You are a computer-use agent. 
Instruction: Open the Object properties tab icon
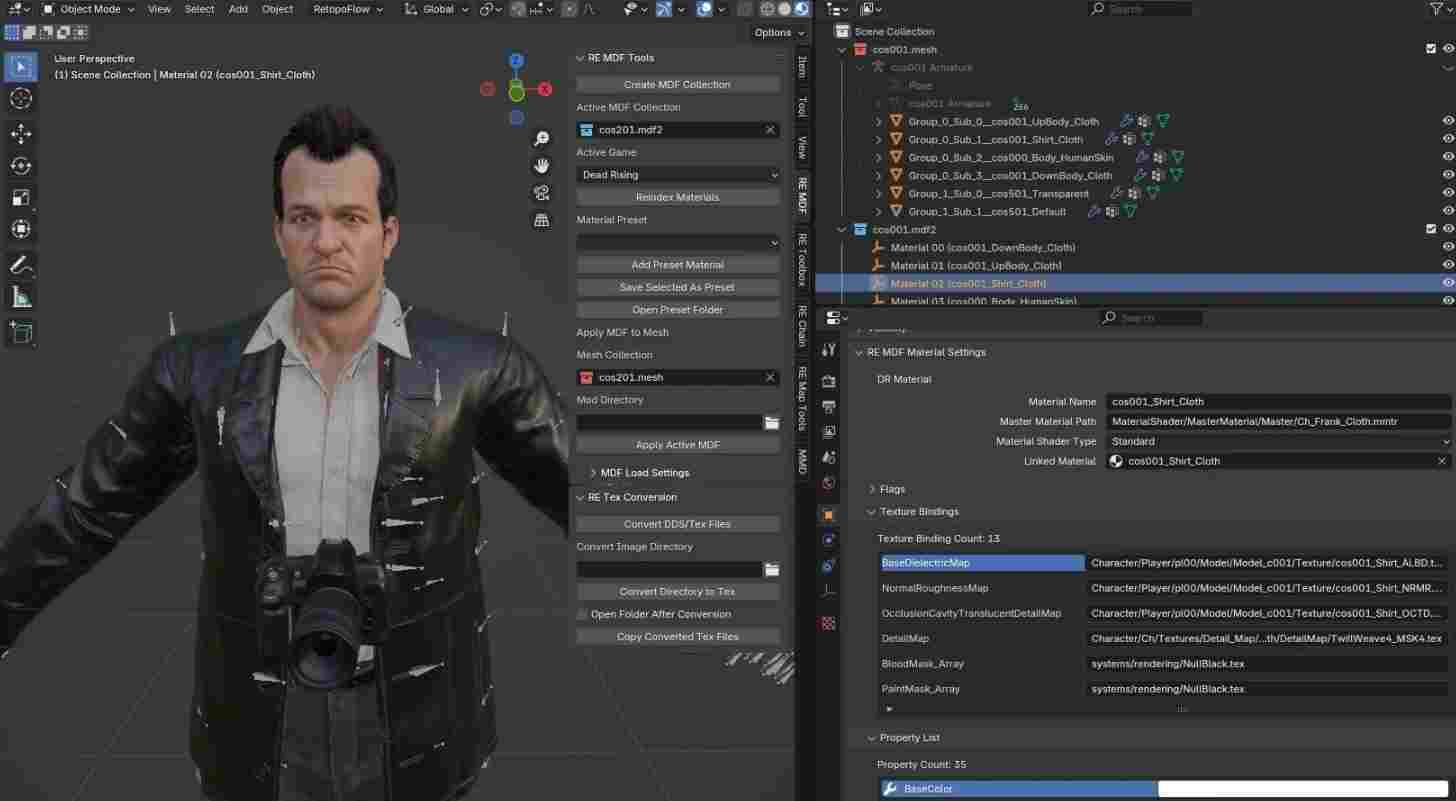click(x=828, y=514)
